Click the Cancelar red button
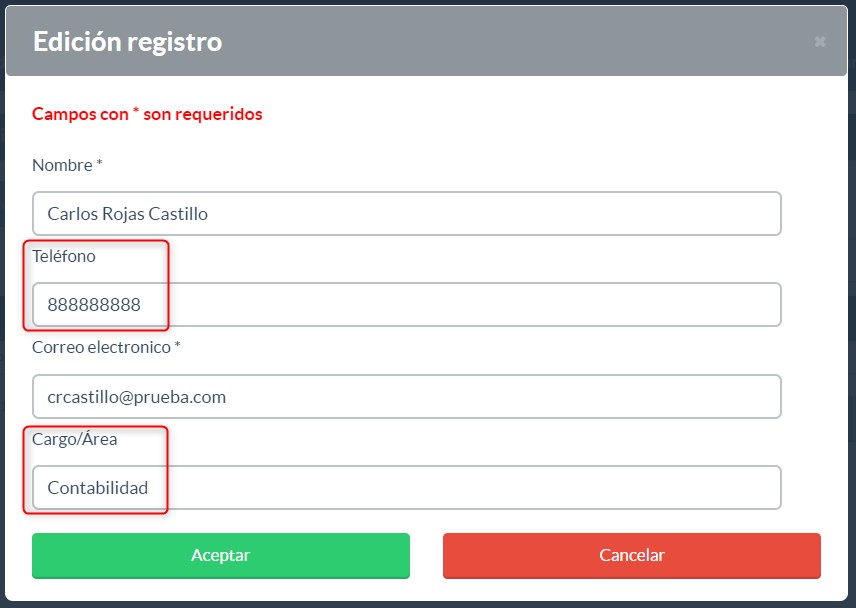The height and width of the screenshot is (608, 856). (x=632, y=556)
